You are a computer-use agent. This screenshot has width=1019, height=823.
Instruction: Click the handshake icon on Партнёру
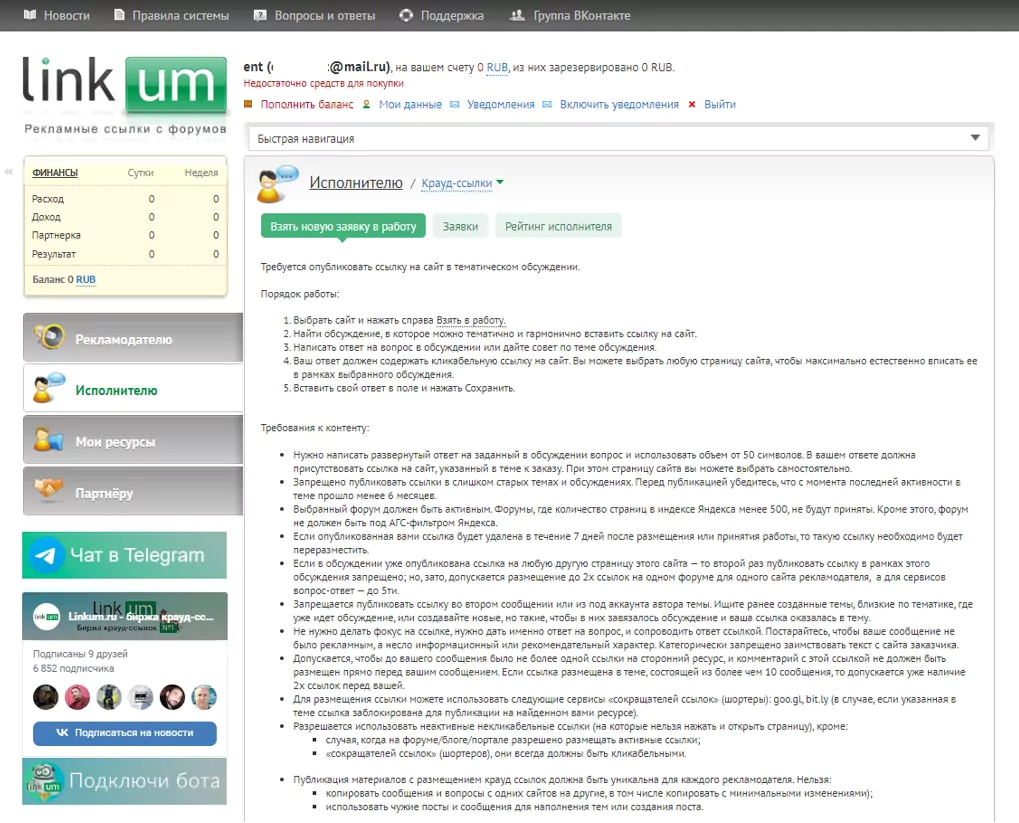[x=49, y=488]
